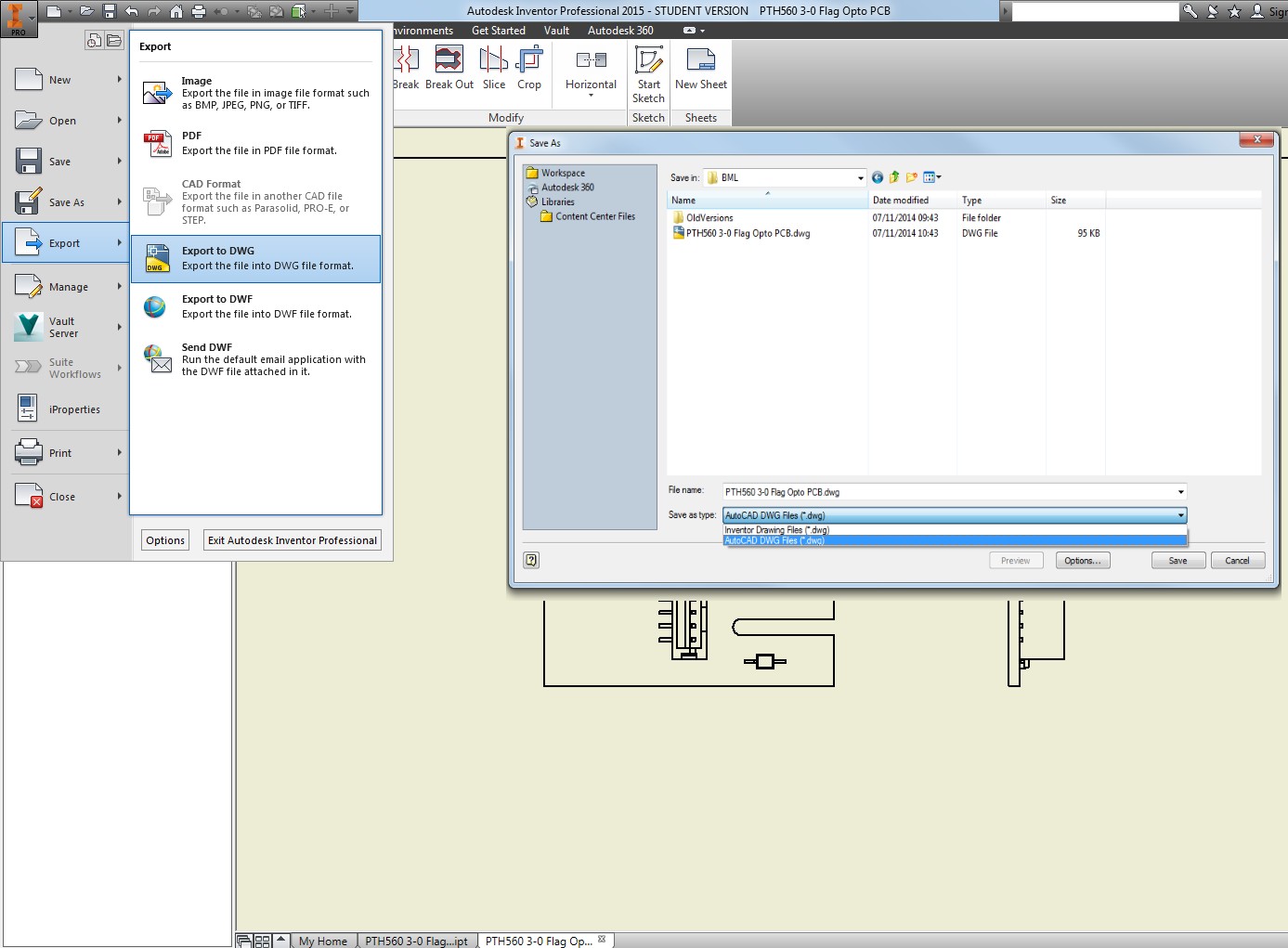Click the New Sheet tool
Screen dimensions: 1288x948
701,68
